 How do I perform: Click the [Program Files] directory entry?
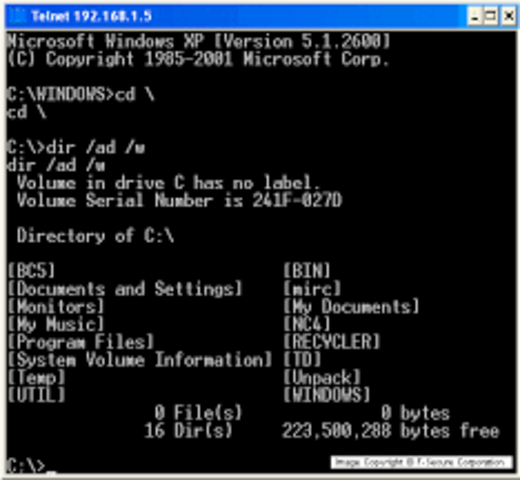point(80,342)
